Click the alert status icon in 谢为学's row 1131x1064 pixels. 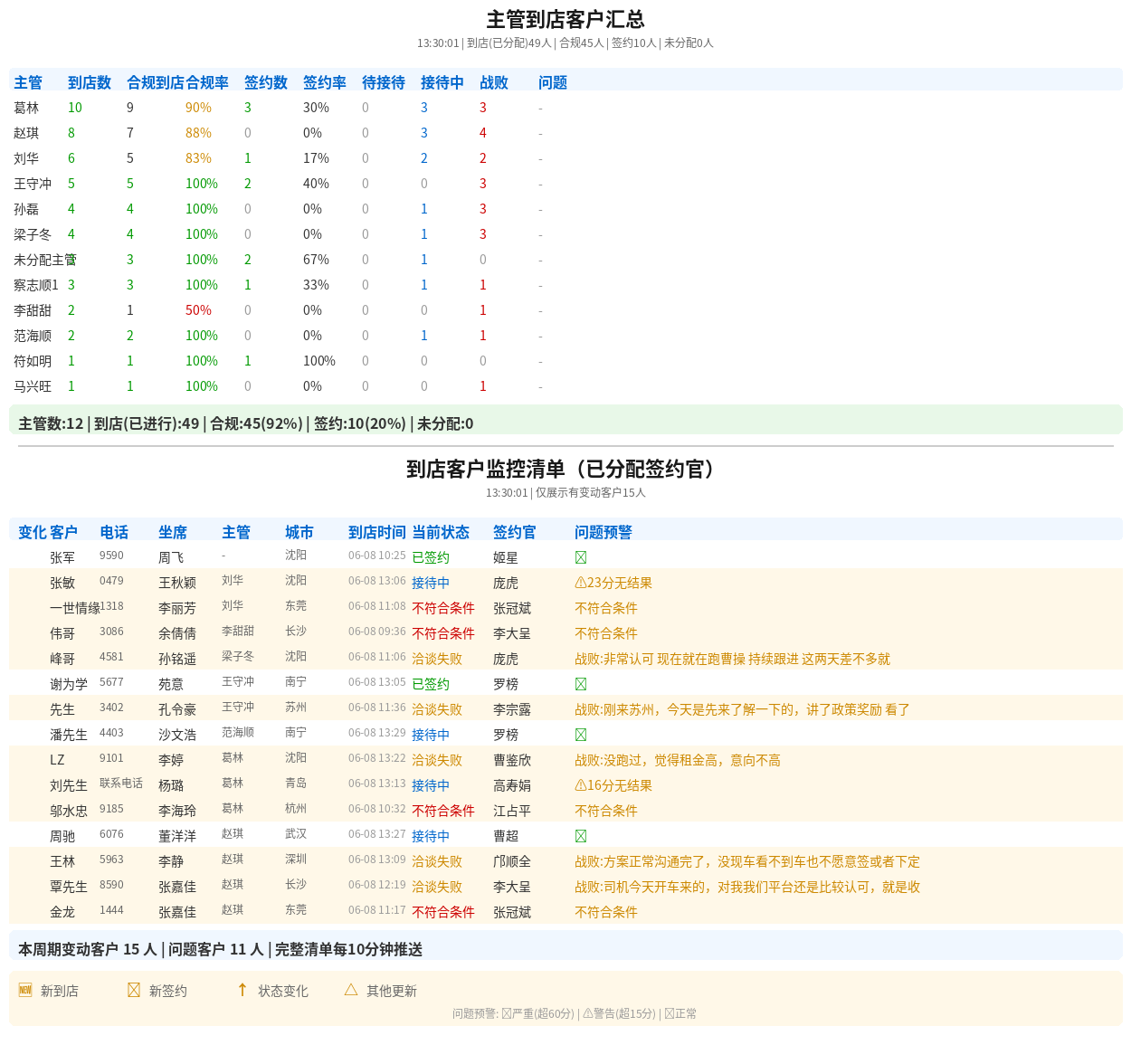point(581,684)
